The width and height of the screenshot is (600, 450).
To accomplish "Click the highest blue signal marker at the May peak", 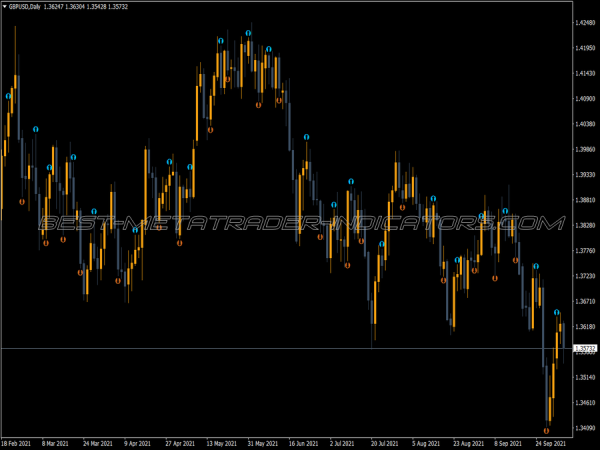I will tap(248, 34).
